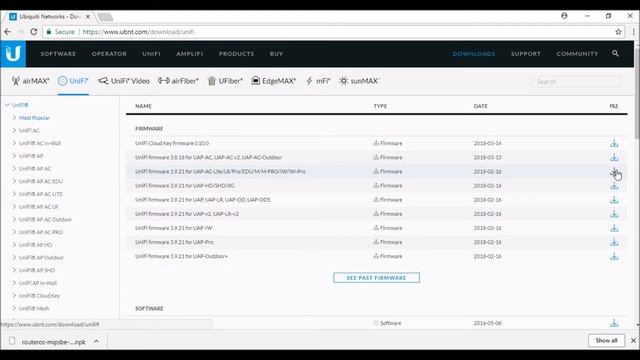This screenshot has height=360, width=640.
Task: Click the browser address bar URL
Action: [x=138, y=32]
